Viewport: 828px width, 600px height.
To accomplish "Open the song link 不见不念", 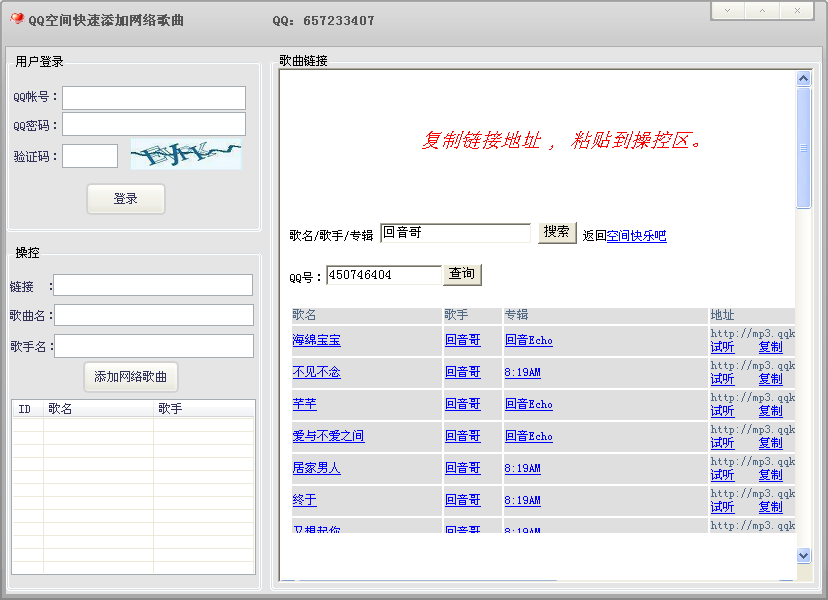I will (x=316, y=372).
